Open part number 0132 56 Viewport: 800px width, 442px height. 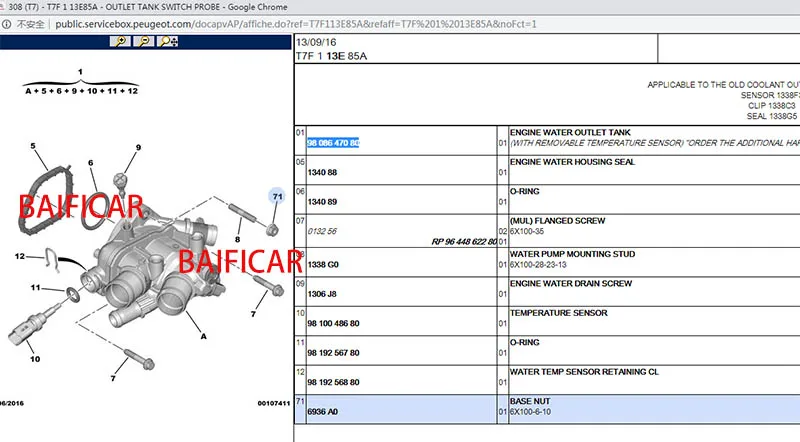322,231
